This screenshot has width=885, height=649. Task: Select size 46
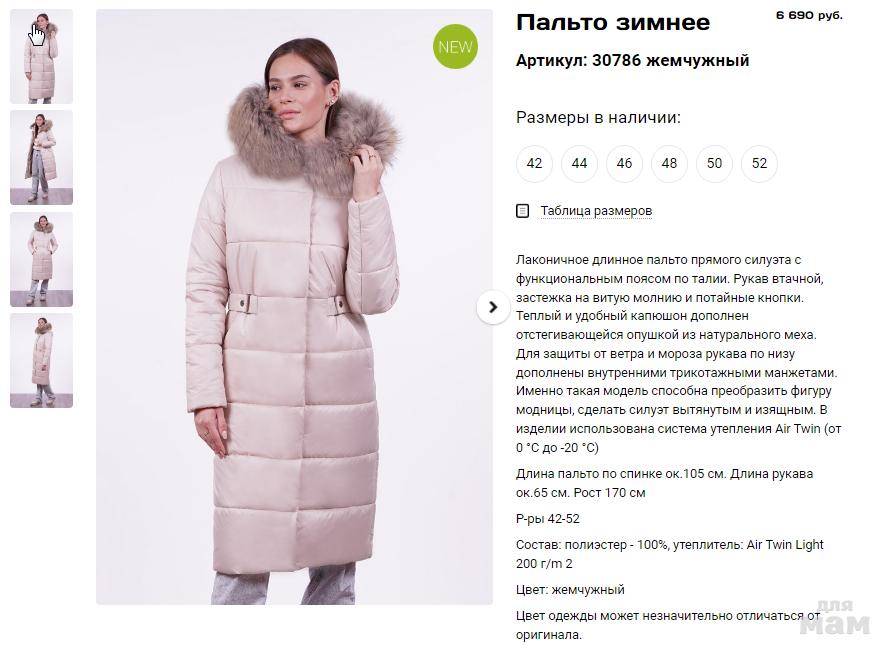(624, 164)
